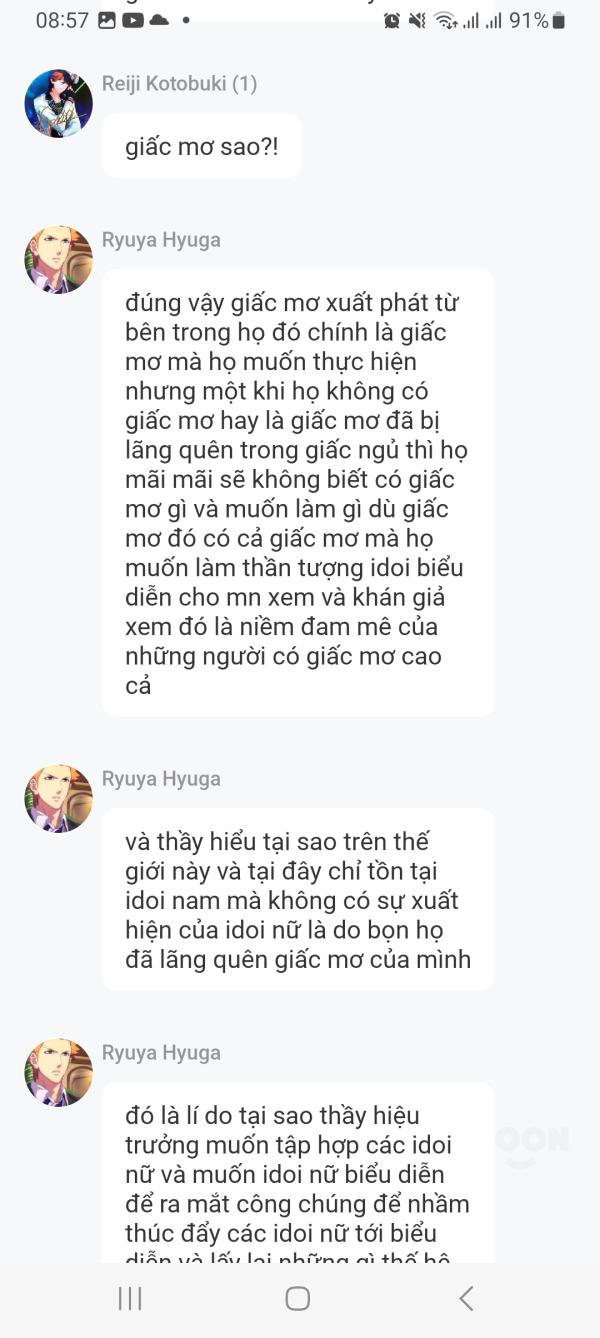The width and height of the screenshot is (600, 1338).
Task: Tap Ryuya Hyuga avatar beside "đó là lí do" message
Action: [x=58, y=1073]
